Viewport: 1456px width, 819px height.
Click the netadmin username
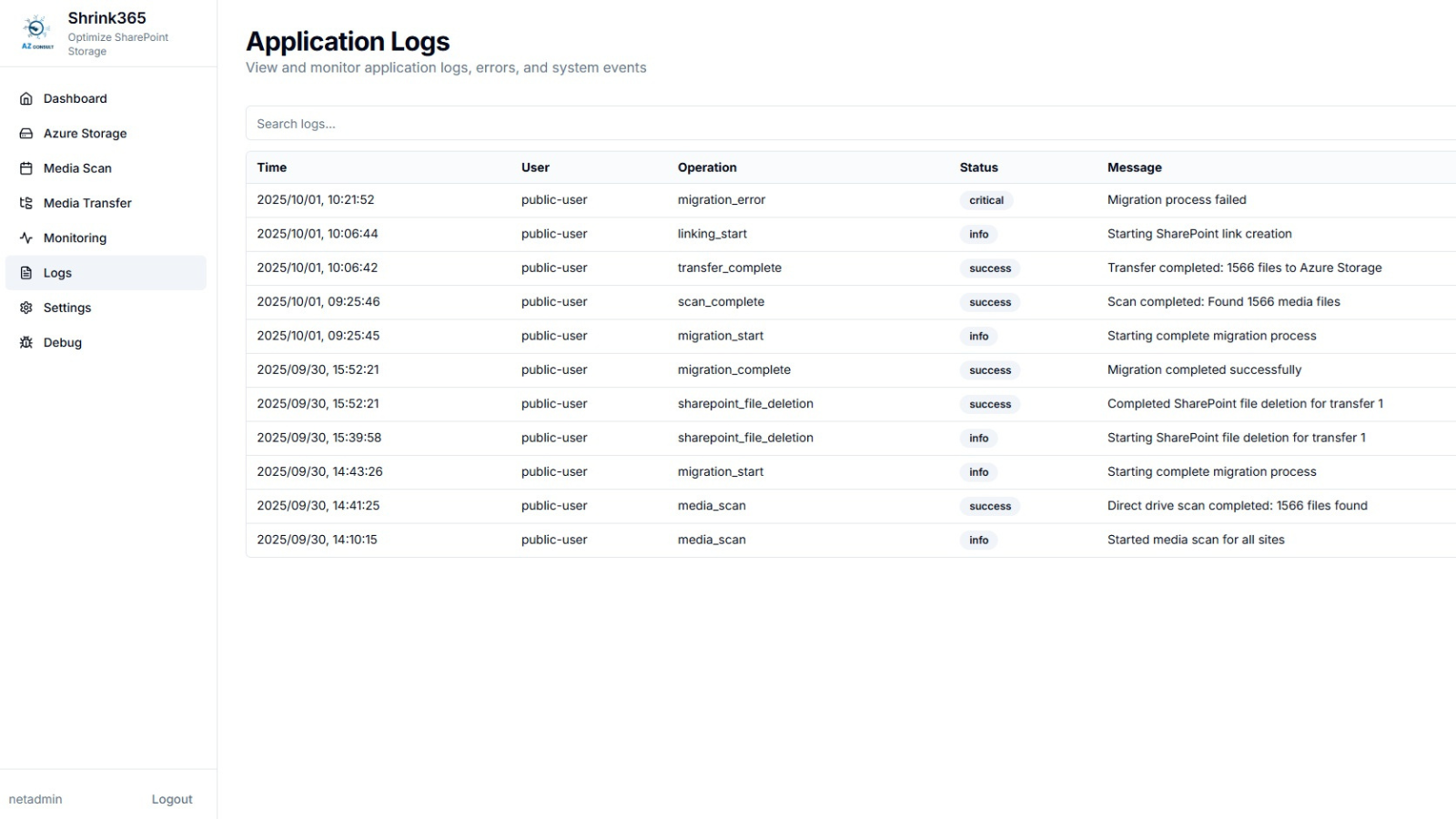tap(35, 799)
